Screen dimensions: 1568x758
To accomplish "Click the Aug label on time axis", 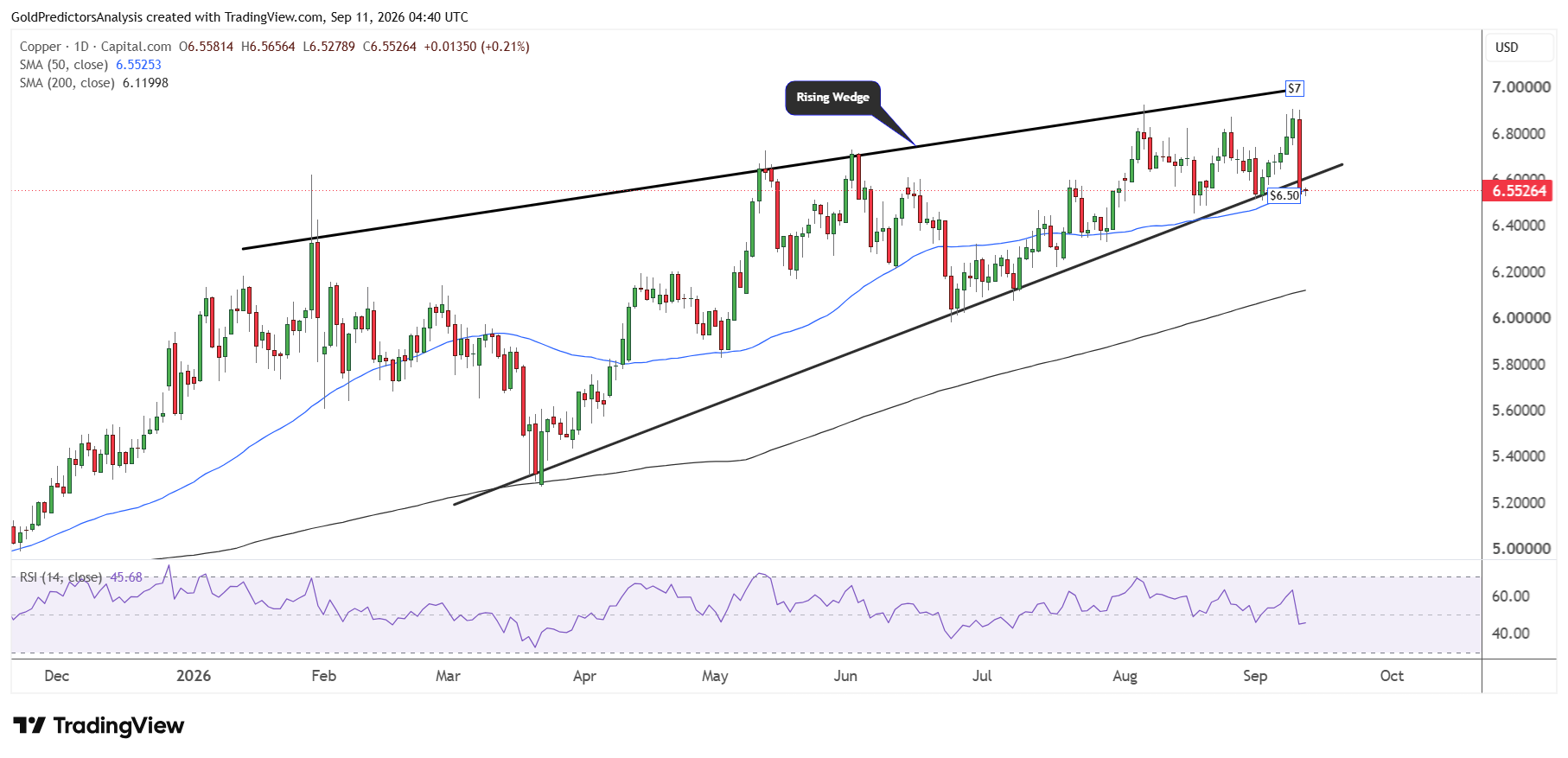I will tap(1125, 676).
